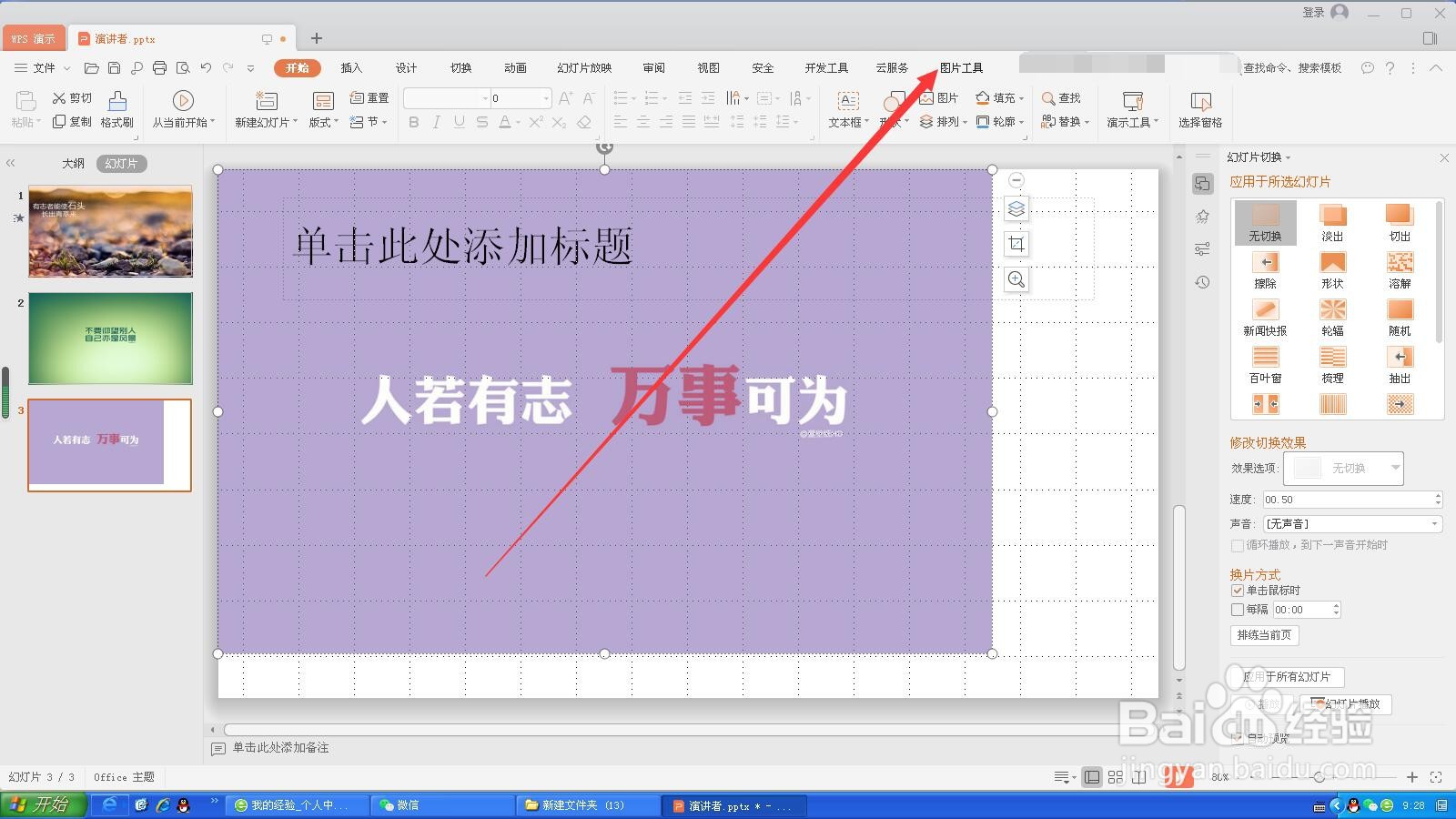Toggle 循环播放 loop sound checkbox
This screenshot has width=1456, height=819.
tap(1237, 545)
